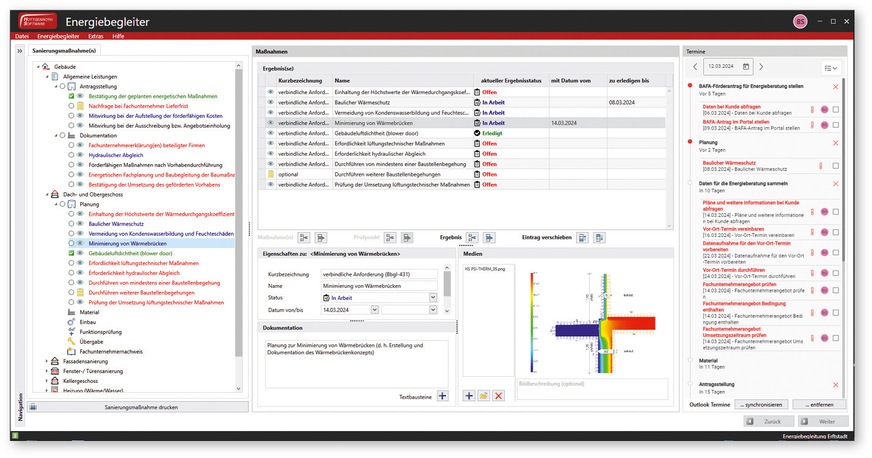Open the Extras menu
This screenshot has height=458, width=872.
tap(95, 36)
